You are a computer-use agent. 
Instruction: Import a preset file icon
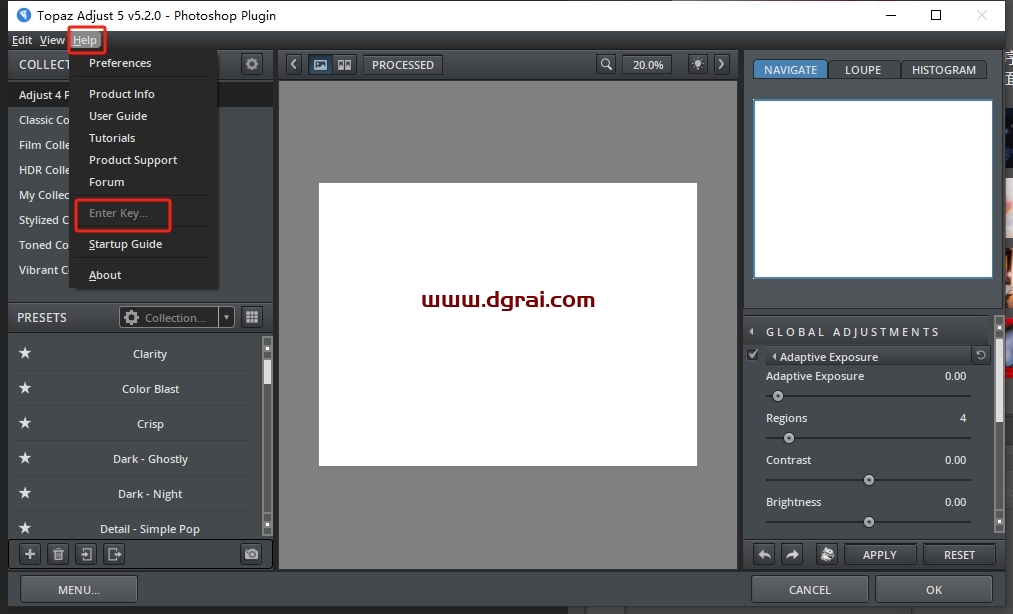(x=86, y=554)
